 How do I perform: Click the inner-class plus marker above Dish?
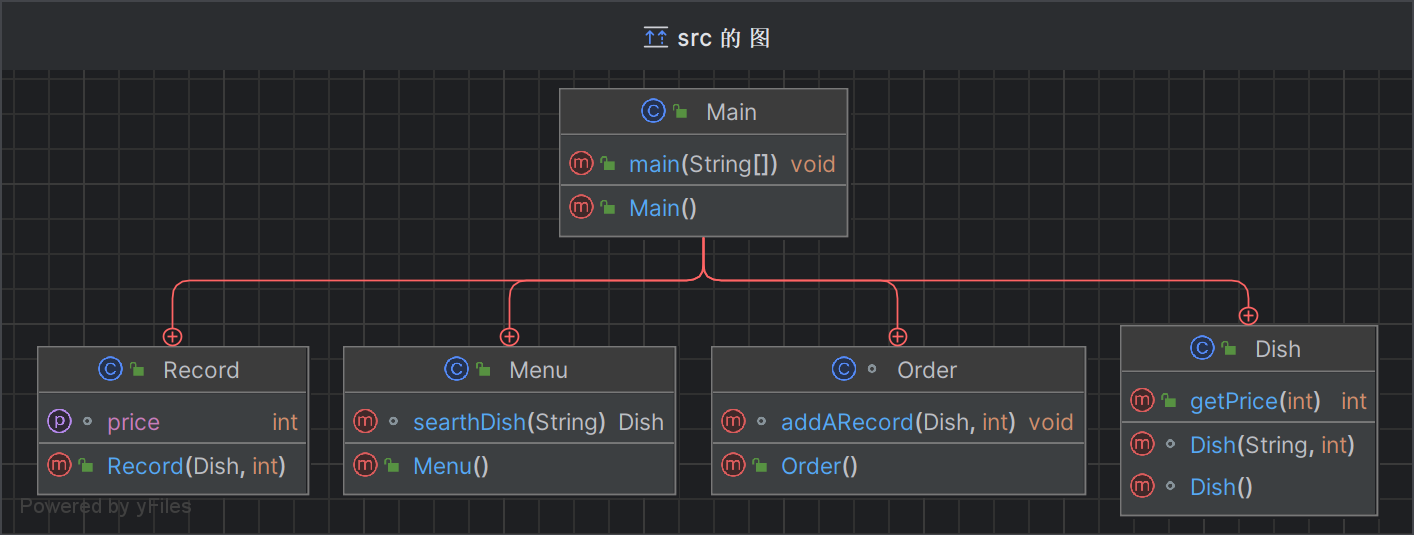click(x=1248, y=316)
